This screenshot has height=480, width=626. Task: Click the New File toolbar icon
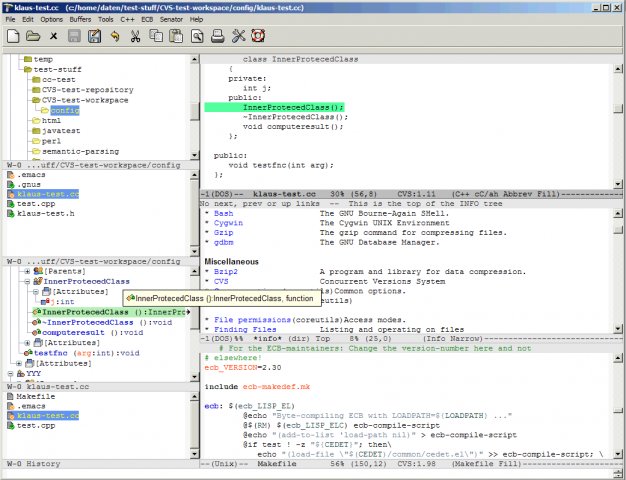tap(13, 37)
